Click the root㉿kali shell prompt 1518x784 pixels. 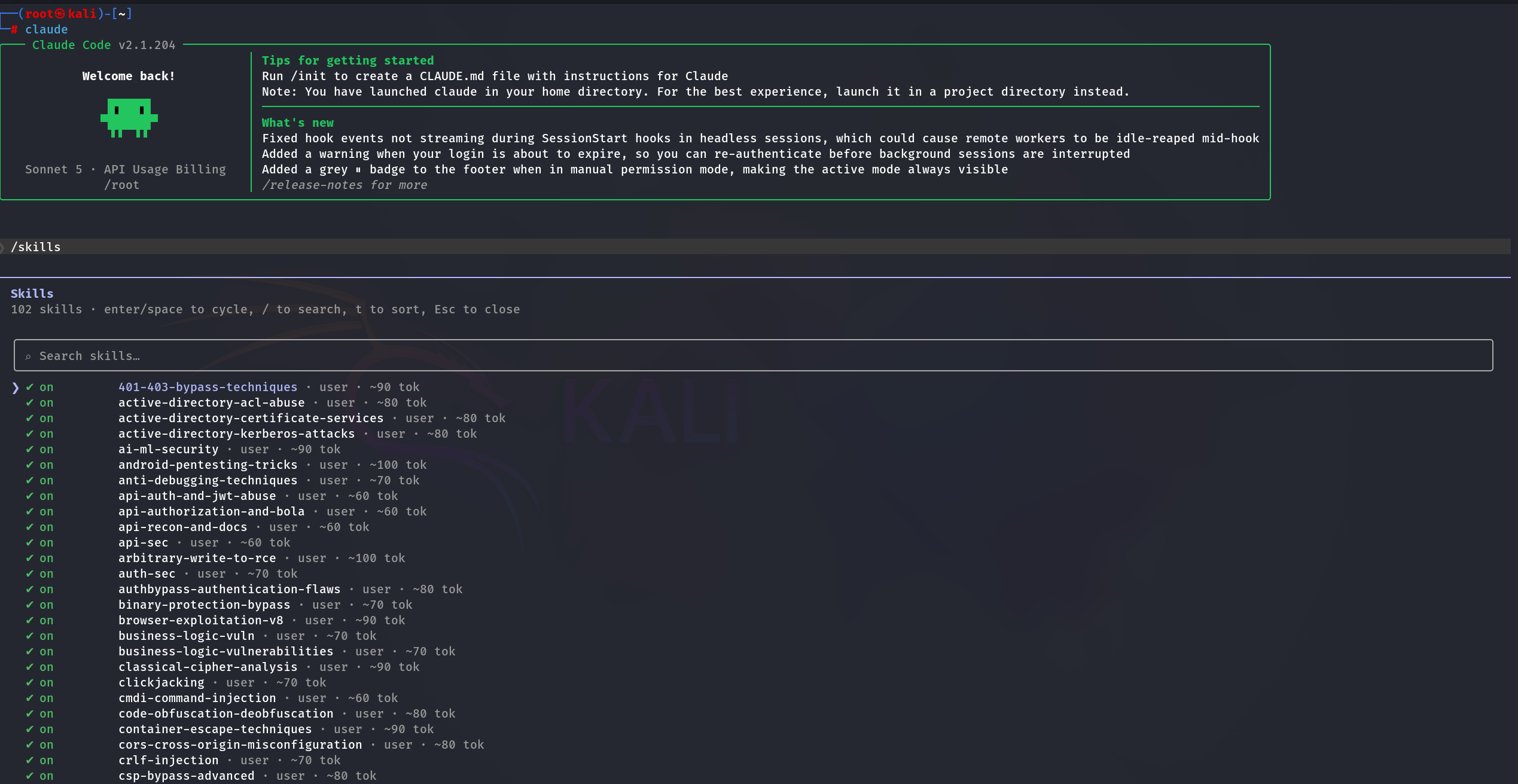pos(61,14)
